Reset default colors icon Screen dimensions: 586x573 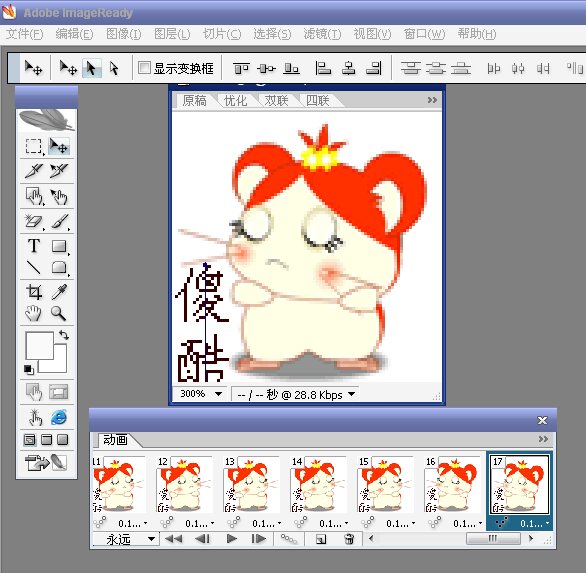click(x=28, y=369)
